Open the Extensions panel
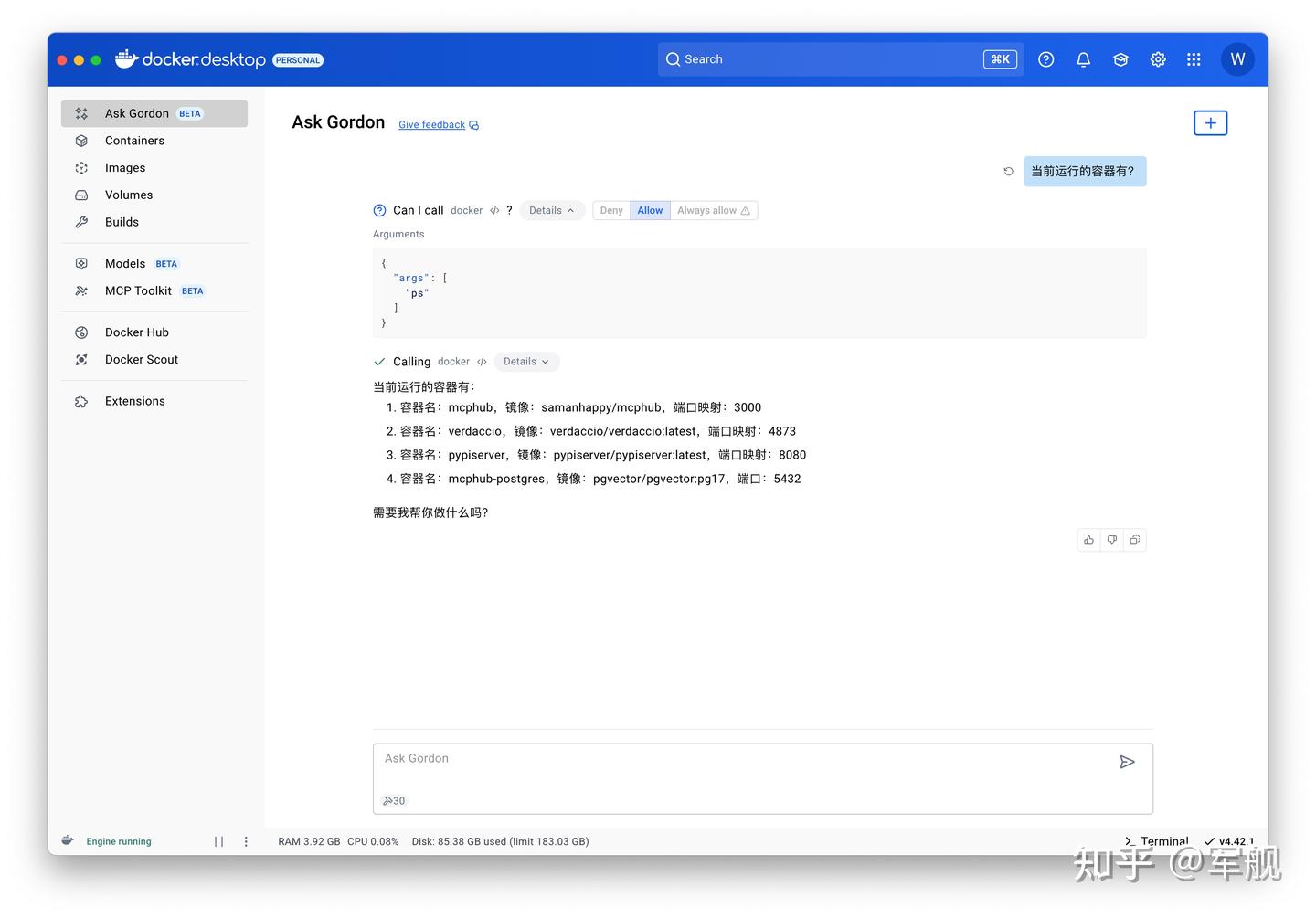Screen dimensions: 1316x918 click(x=134, y=401)
